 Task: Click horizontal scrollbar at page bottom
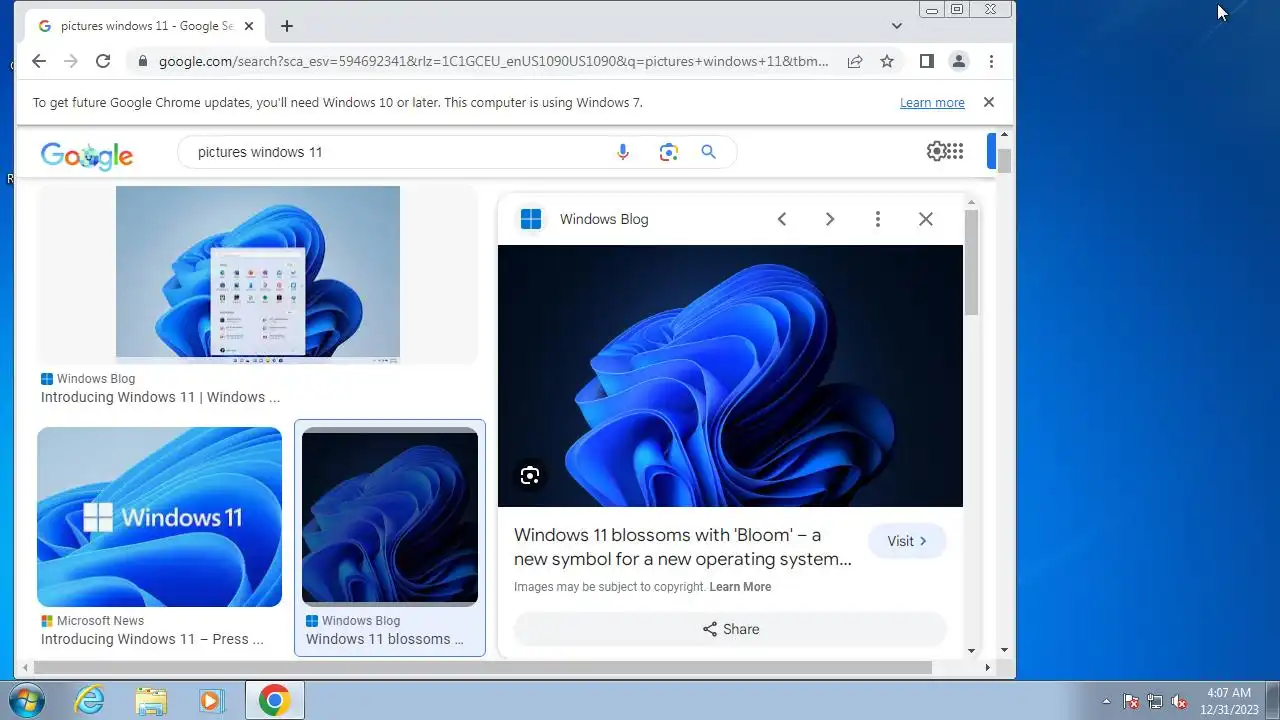(x=482, y=667)
